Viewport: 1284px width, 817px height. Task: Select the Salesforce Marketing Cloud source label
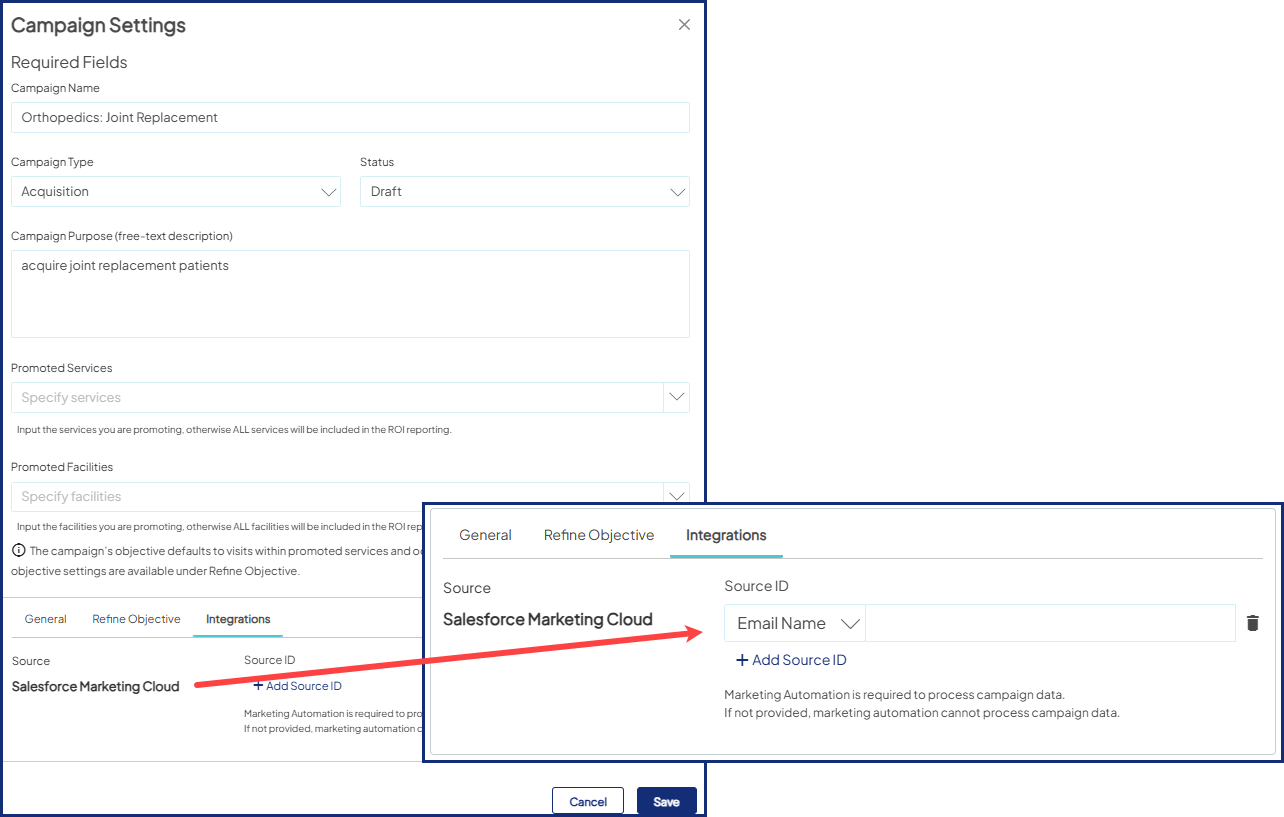point(547,618)
